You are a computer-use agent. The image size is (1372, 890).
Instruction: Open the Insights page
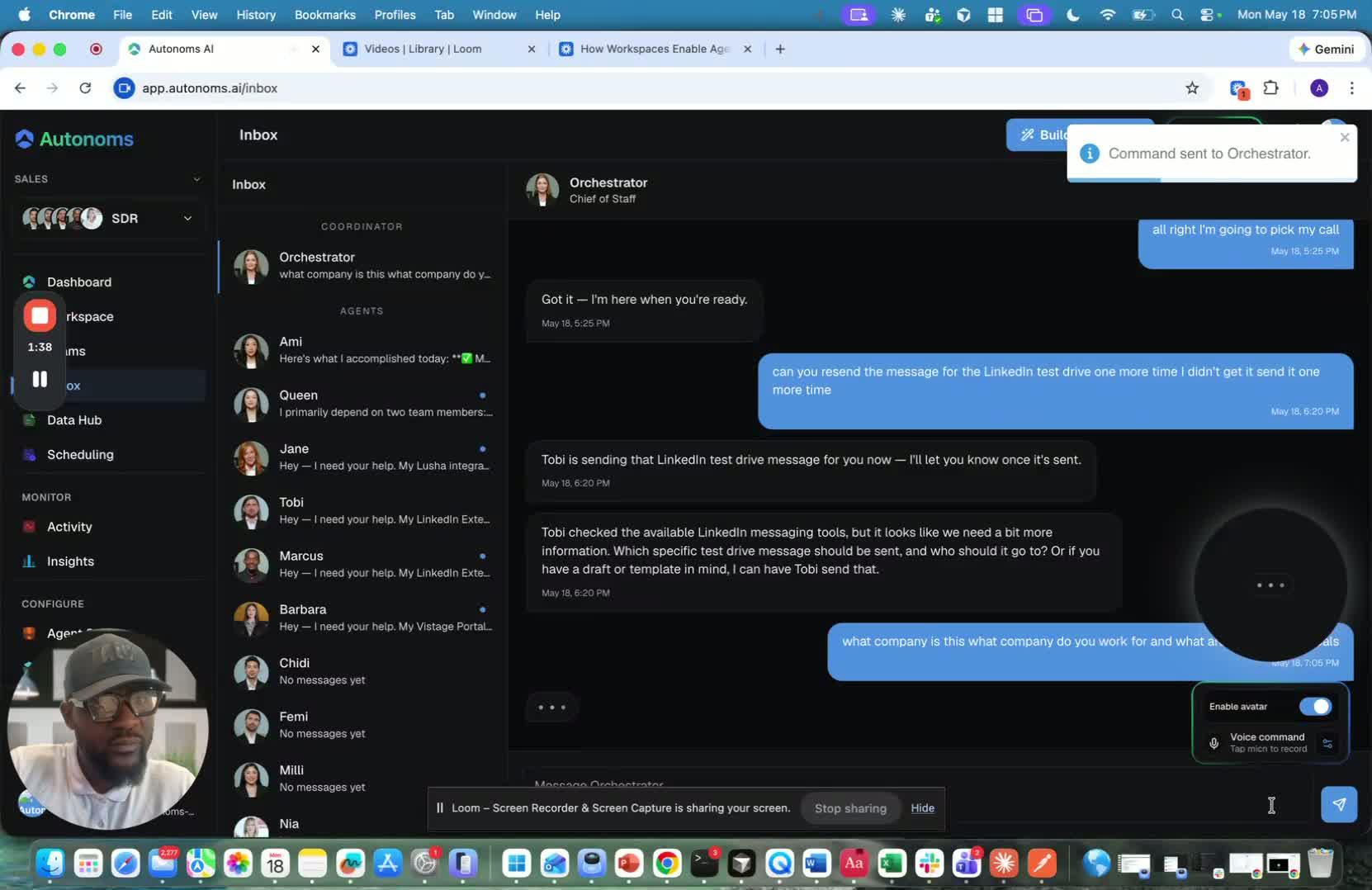click(70, 561)
